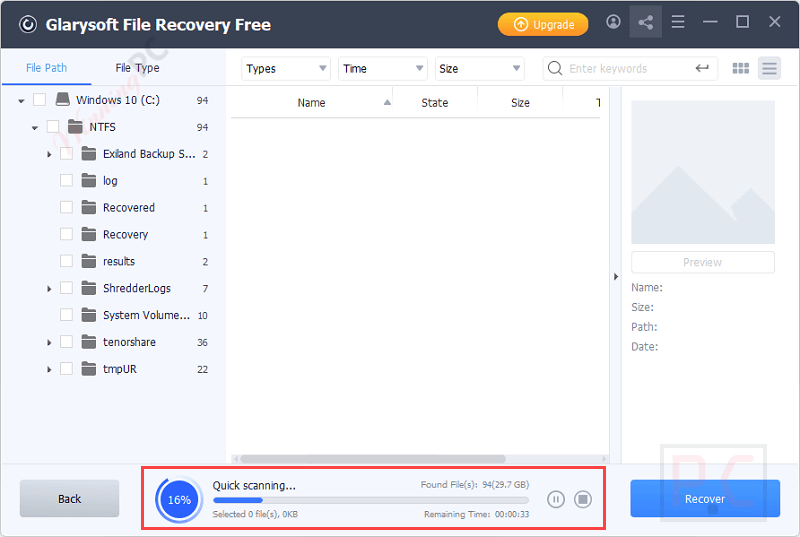The height and width of the screenshot is (537, 800).
Task: Click the Back button
Action: click(x=69, y=499)
